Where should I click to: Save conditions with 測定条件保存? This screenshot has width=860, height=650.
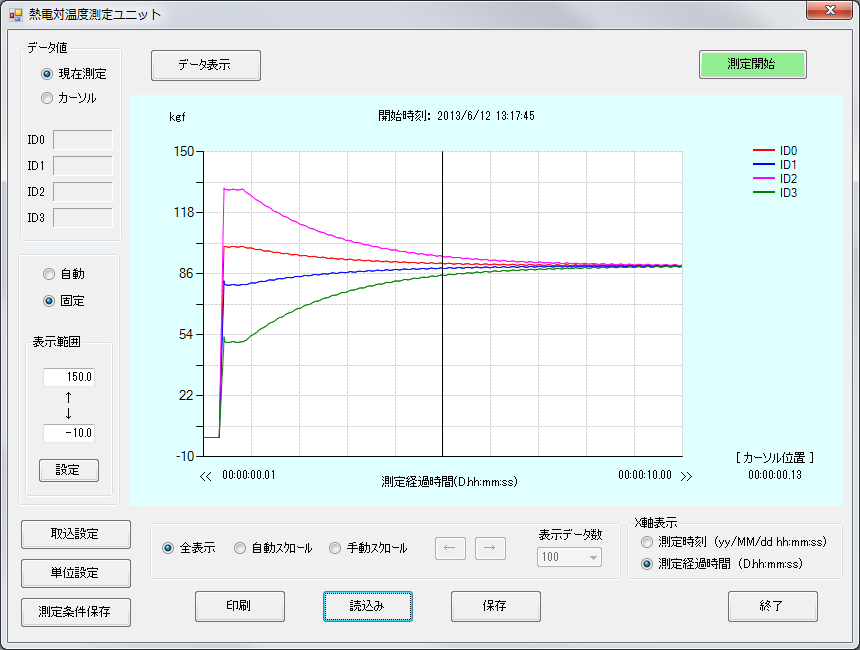pyautogui.click(x=75, y=612)
